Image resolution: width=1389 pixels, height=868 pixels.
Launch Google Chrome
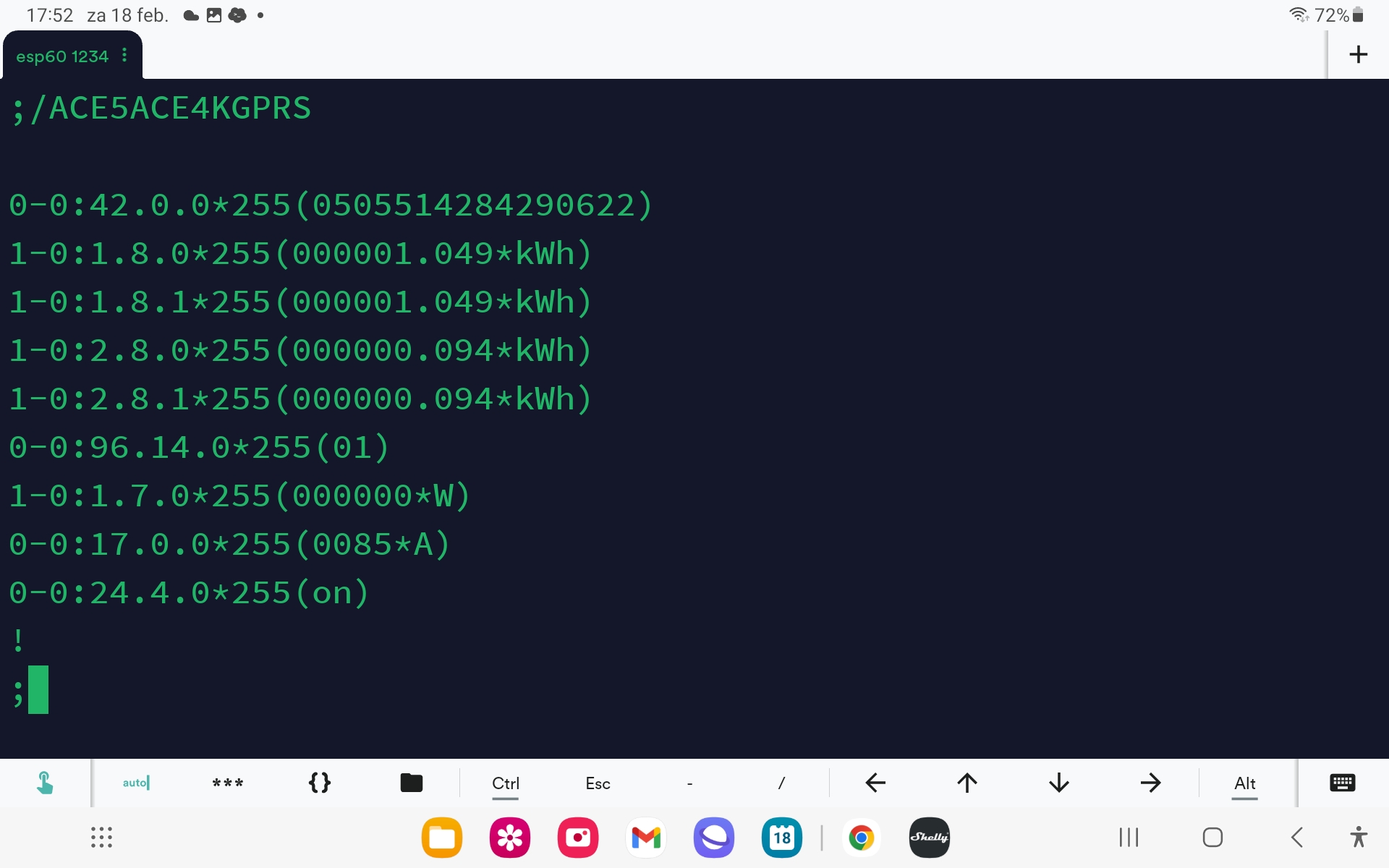(861, 838)
